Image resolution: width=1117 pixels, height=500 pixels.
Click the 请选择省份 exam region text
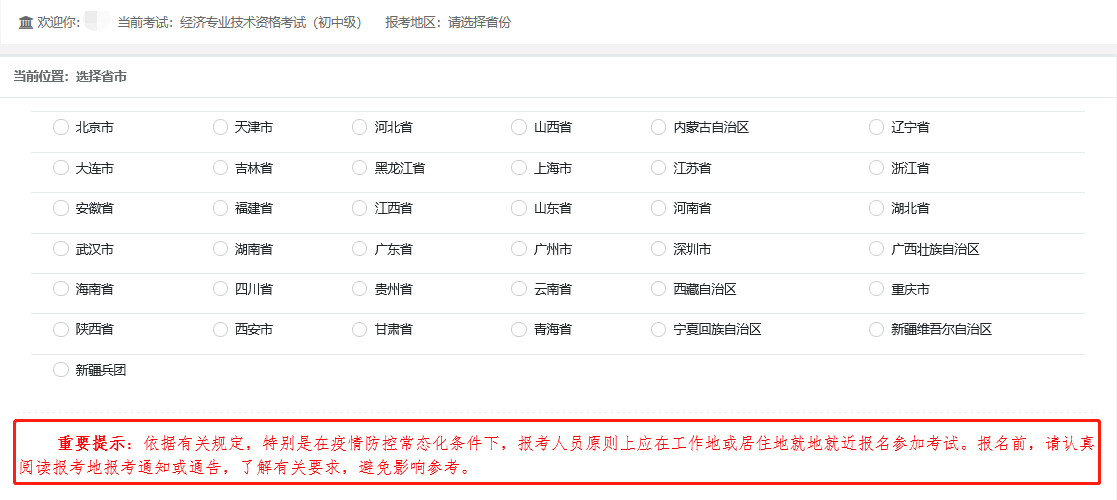click(x=479, y=22)
